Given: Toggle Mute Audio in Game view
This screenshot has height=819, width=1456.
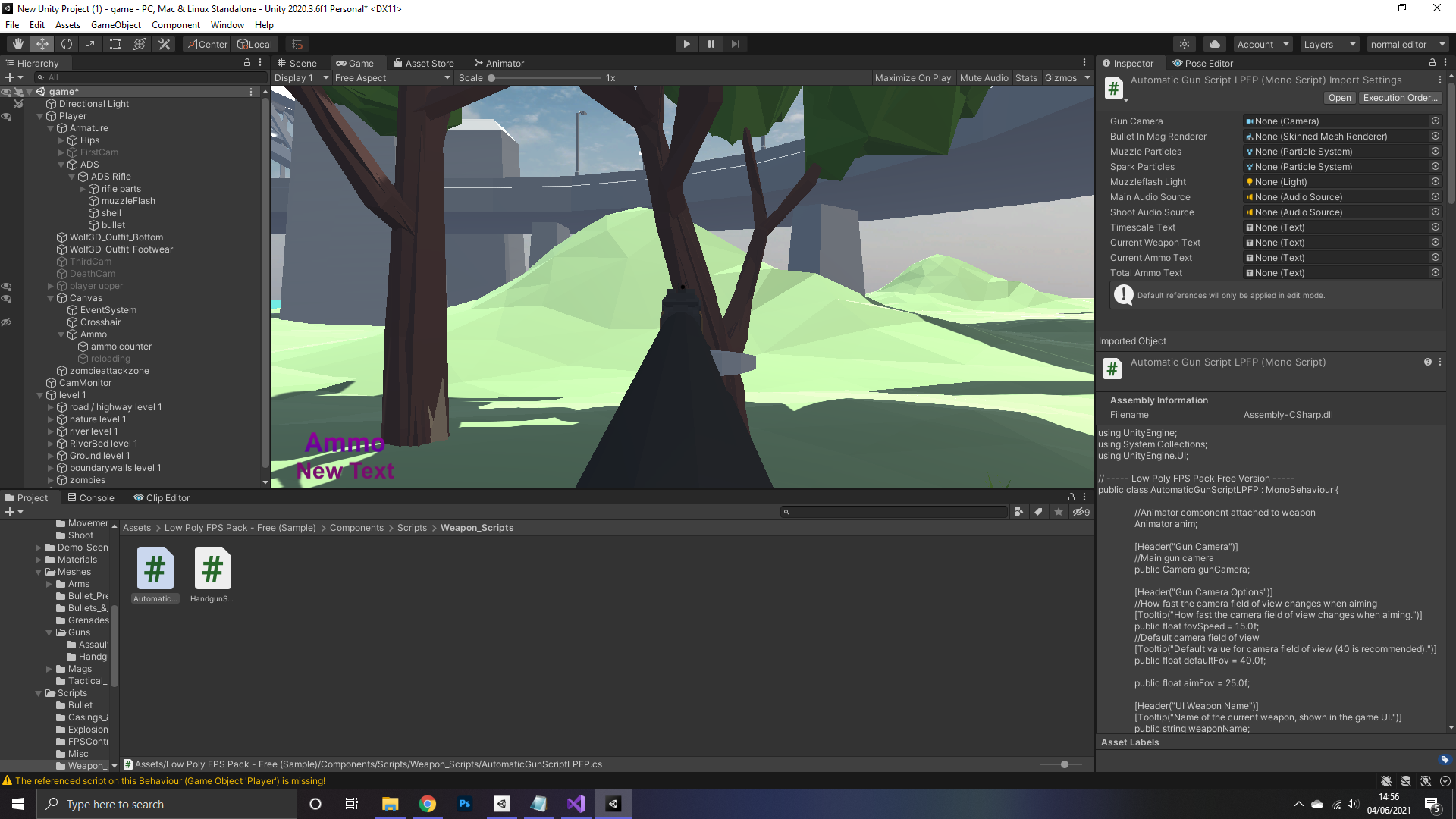Looking at the screenshot, I should tap(984, 77).
